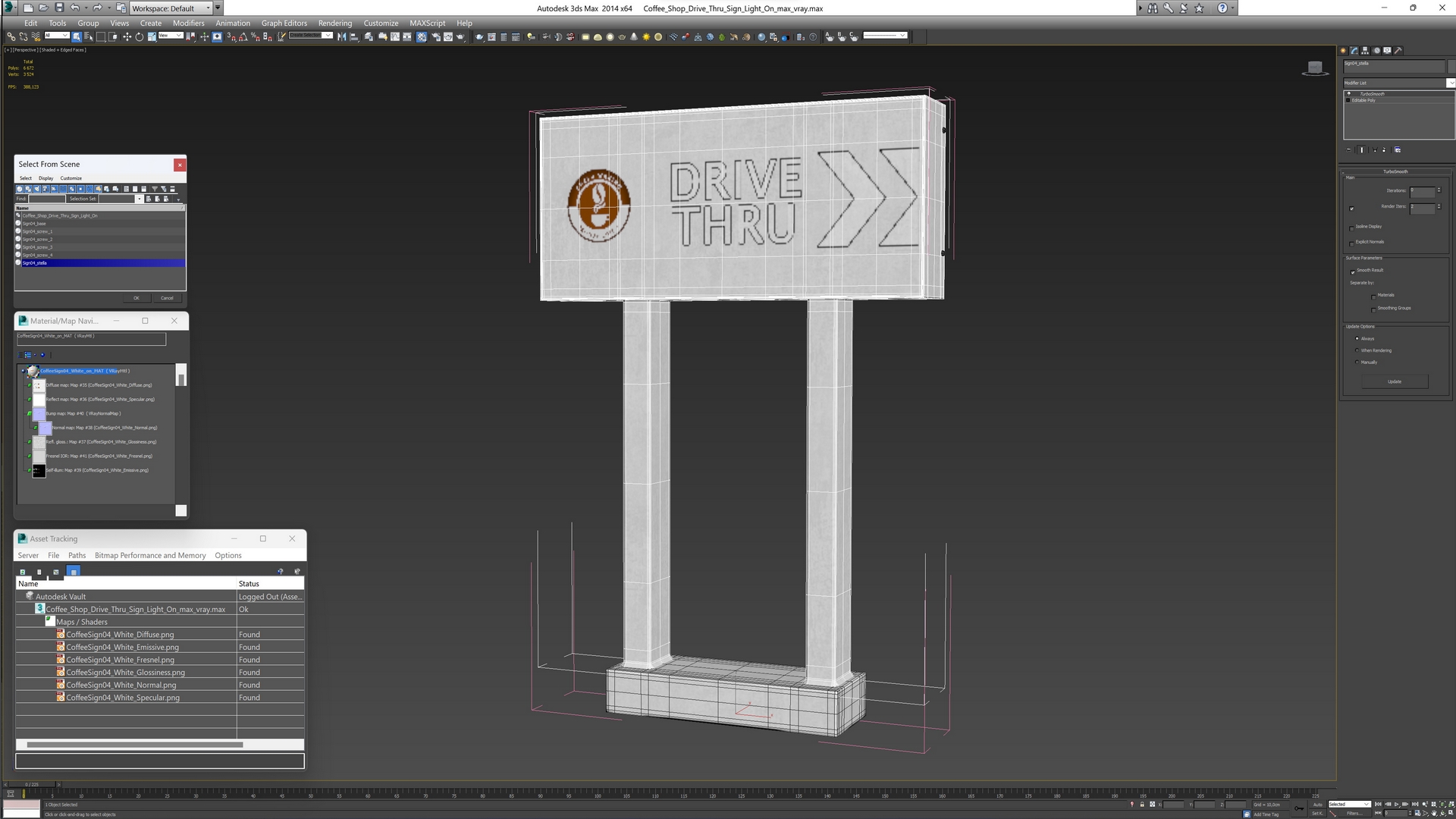Image resolution: width=1456 pixels, height=819 pixels.
Task: Open the MAXScript menu
Action: 427,23
